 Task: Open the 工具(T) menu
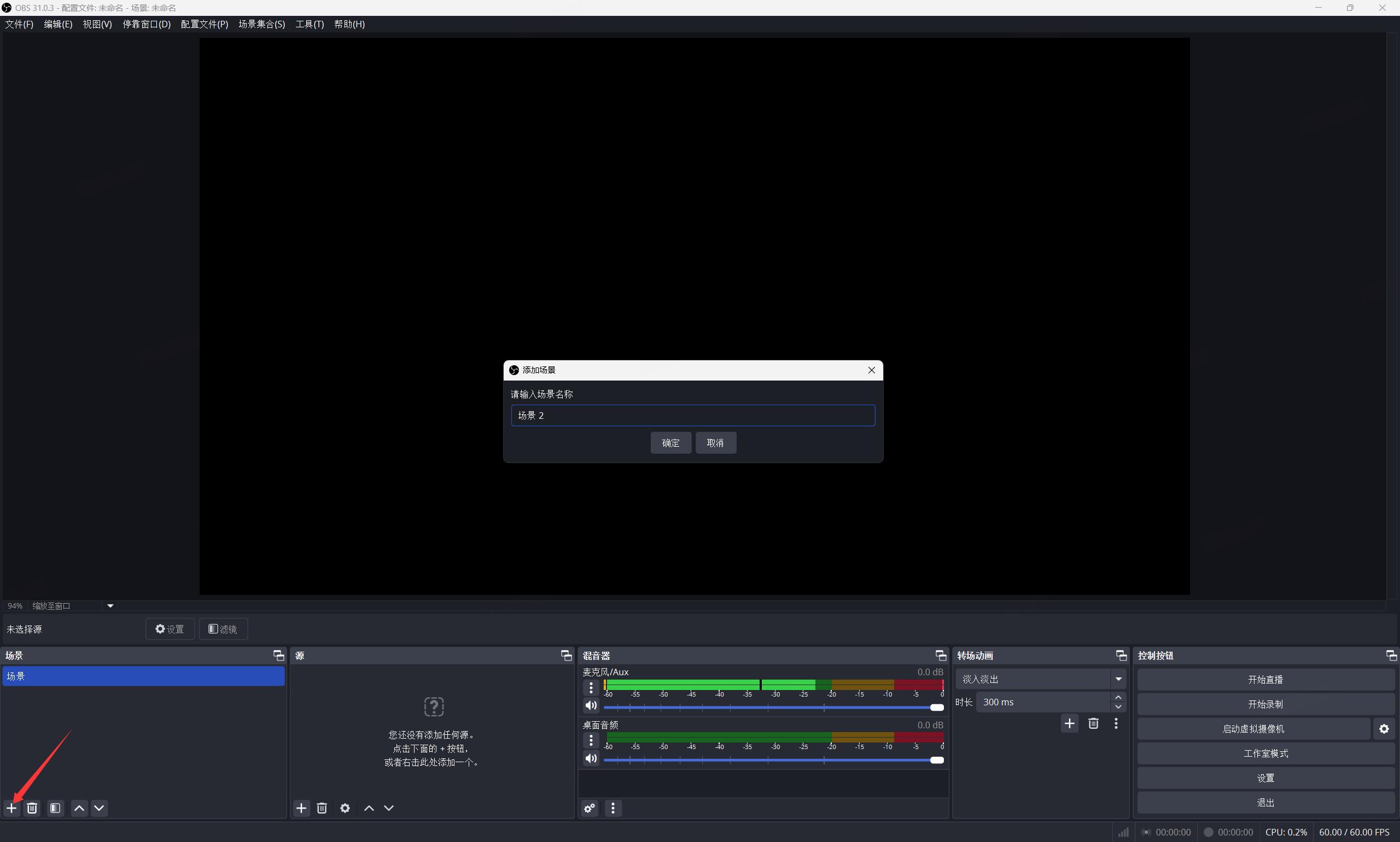coord(310,25)
